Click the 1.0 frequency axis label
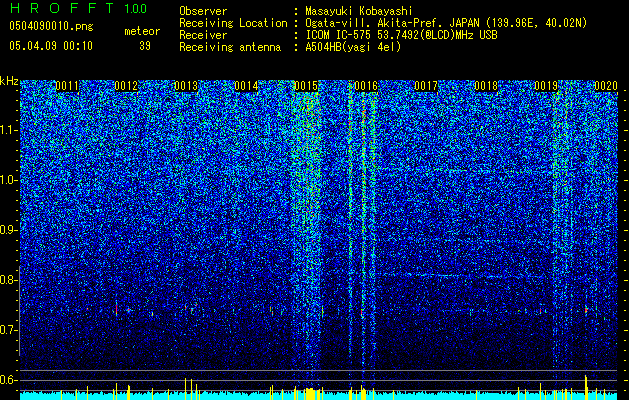The height and width of the screenshot is (400, 629). pyautogui.click(x=8, y=180)
